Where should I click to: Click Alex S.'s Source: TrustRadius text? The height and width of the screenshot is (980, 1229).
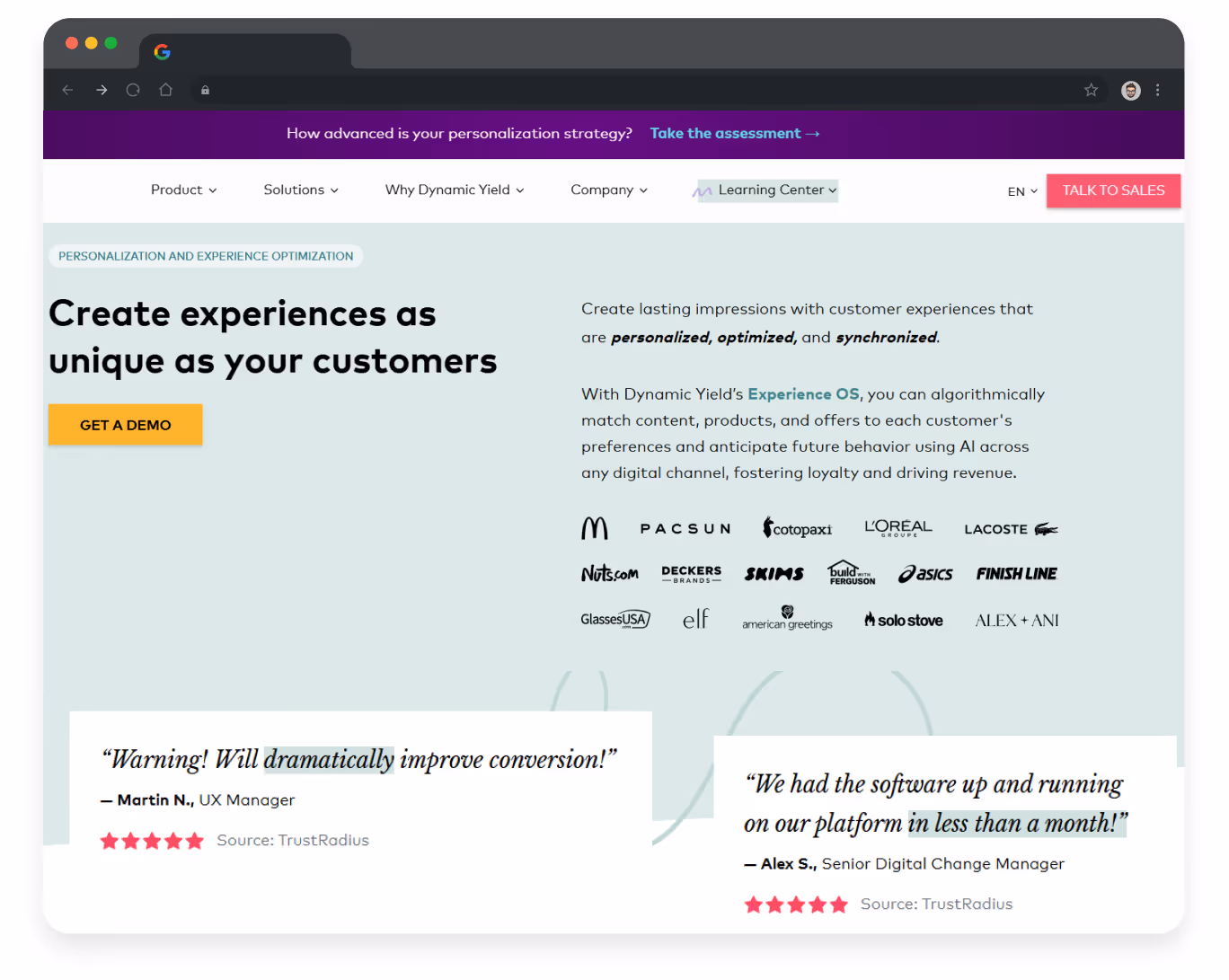click(x=936, y=904)
